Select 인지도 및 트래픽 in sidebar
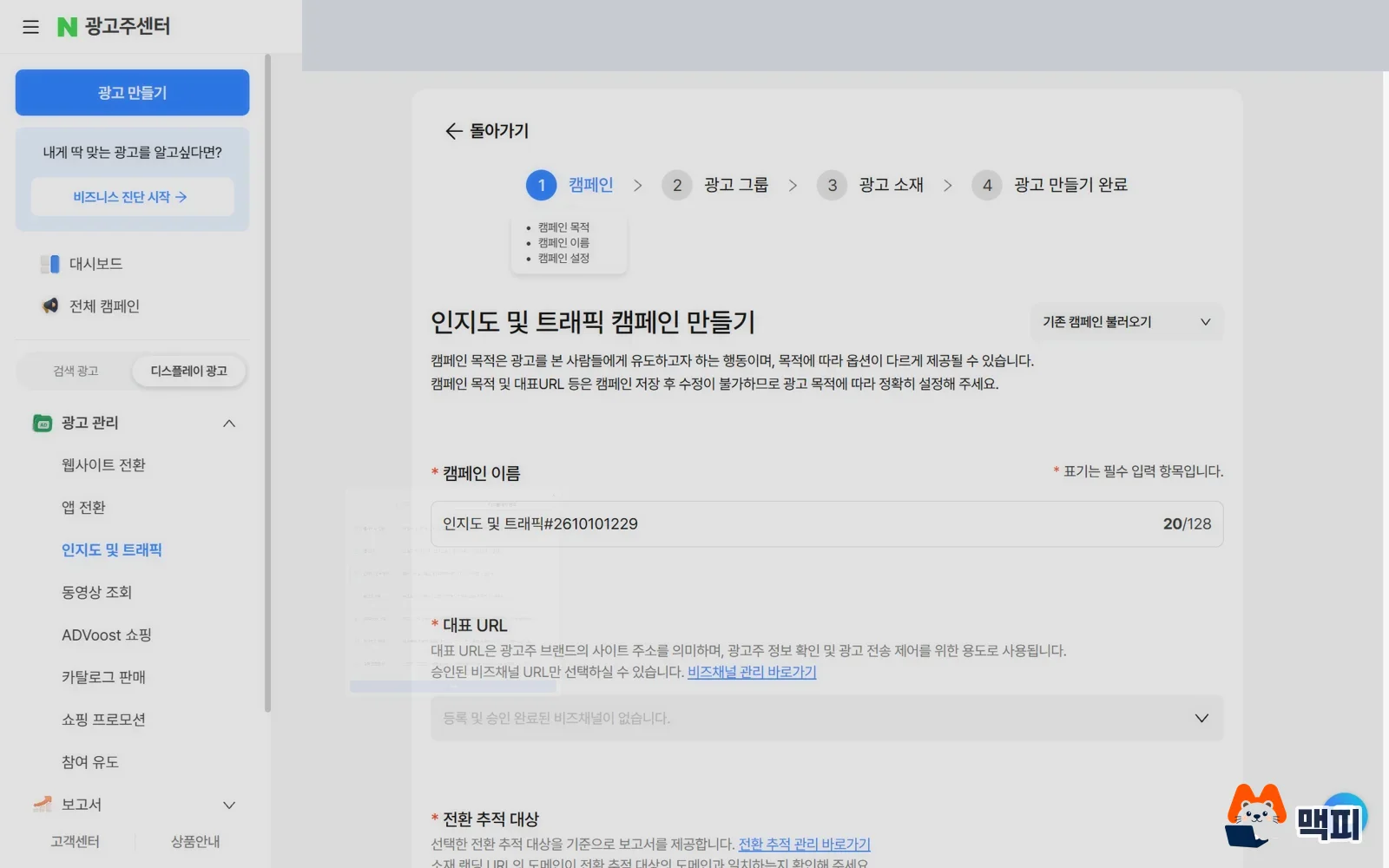The image size is (1389, 868). pyautogui.click(x=112, y=550)
